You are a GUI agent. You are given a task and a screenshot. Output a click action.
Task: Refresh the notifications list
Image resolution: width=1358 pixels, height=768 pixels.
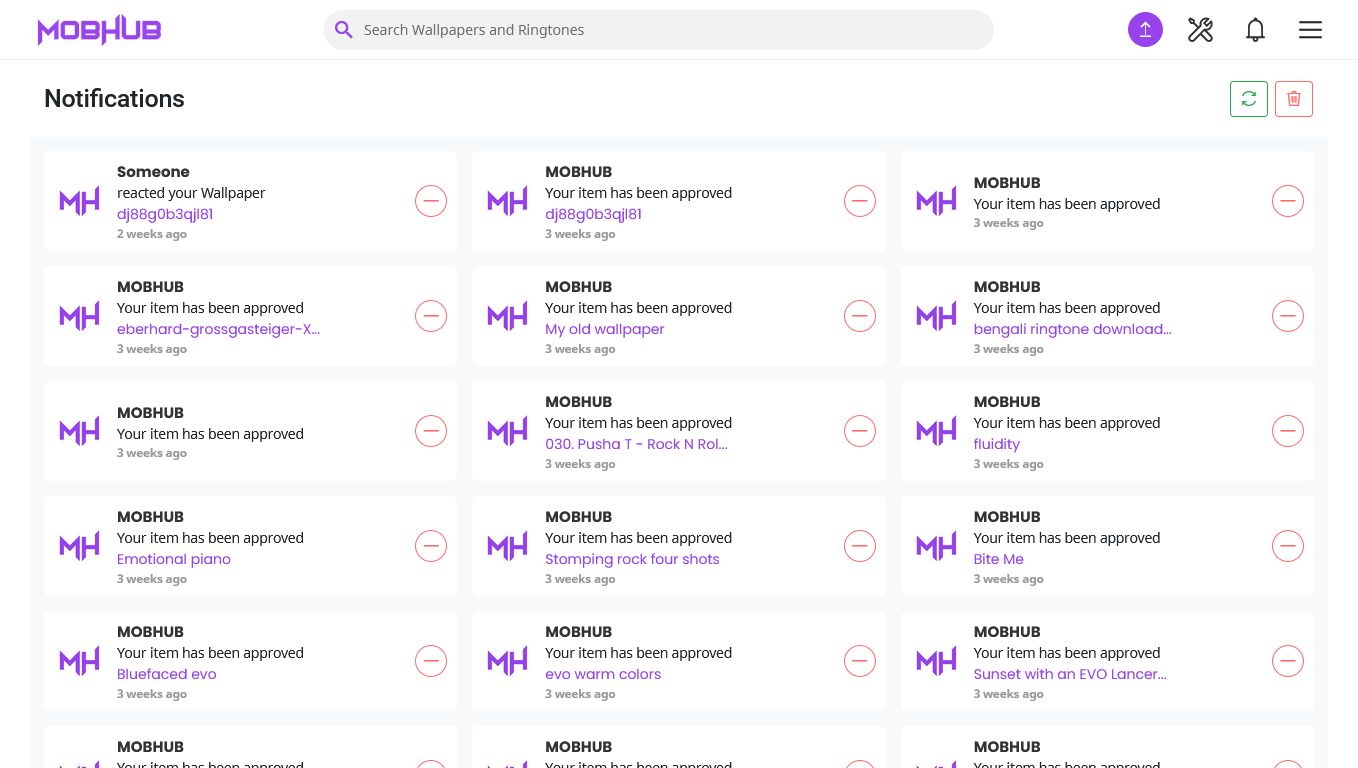[x=1249, y=99]
